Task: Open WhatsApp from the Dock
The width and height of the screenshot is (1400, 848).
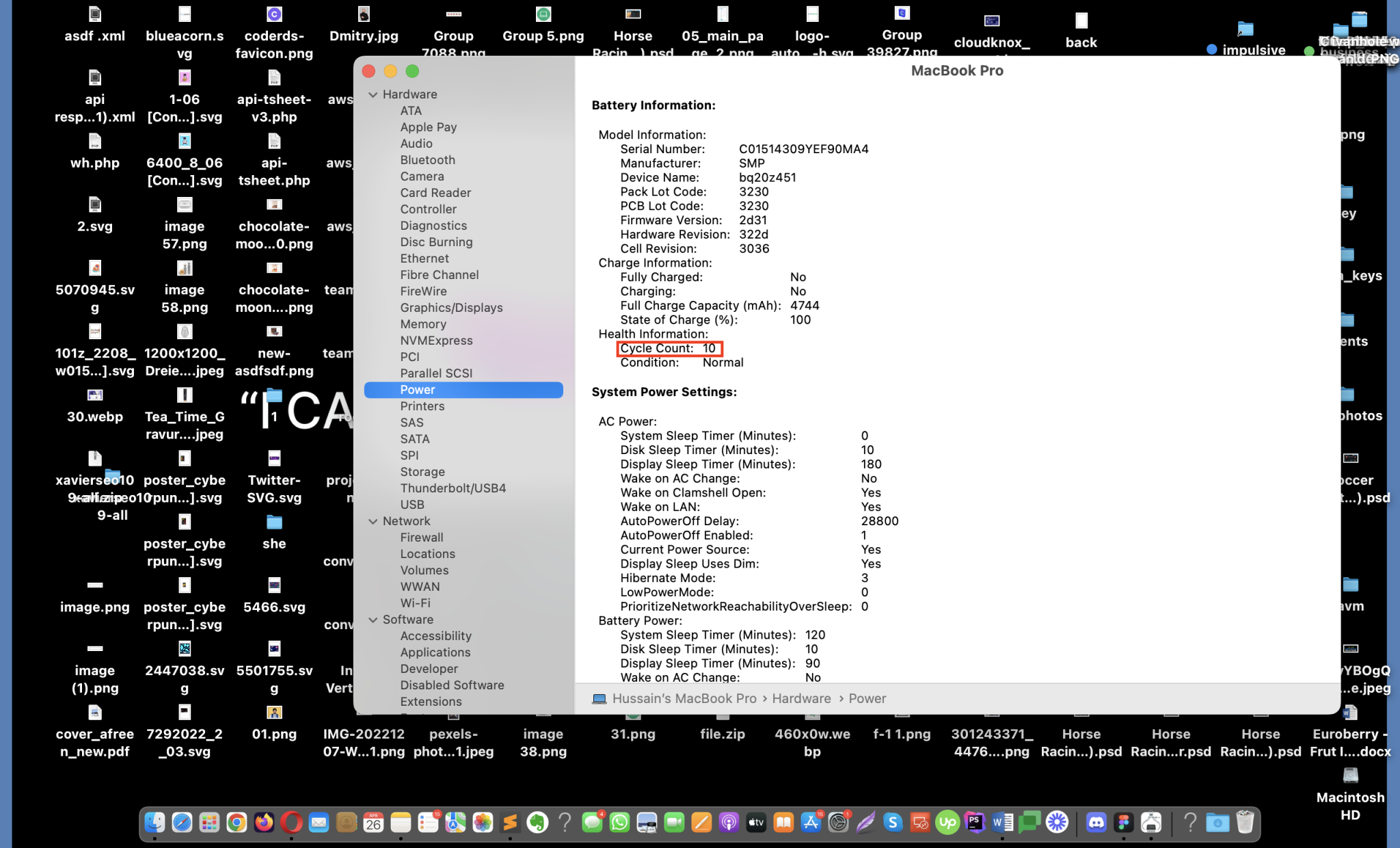Action: [x=621, y=823]
